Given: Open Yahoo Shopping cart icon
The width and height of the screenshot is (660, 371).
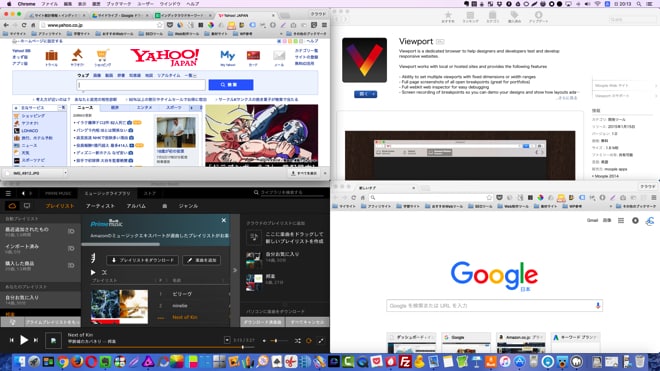Looking at the screenshot, I should pyautogui.click(x=102, y=58).
